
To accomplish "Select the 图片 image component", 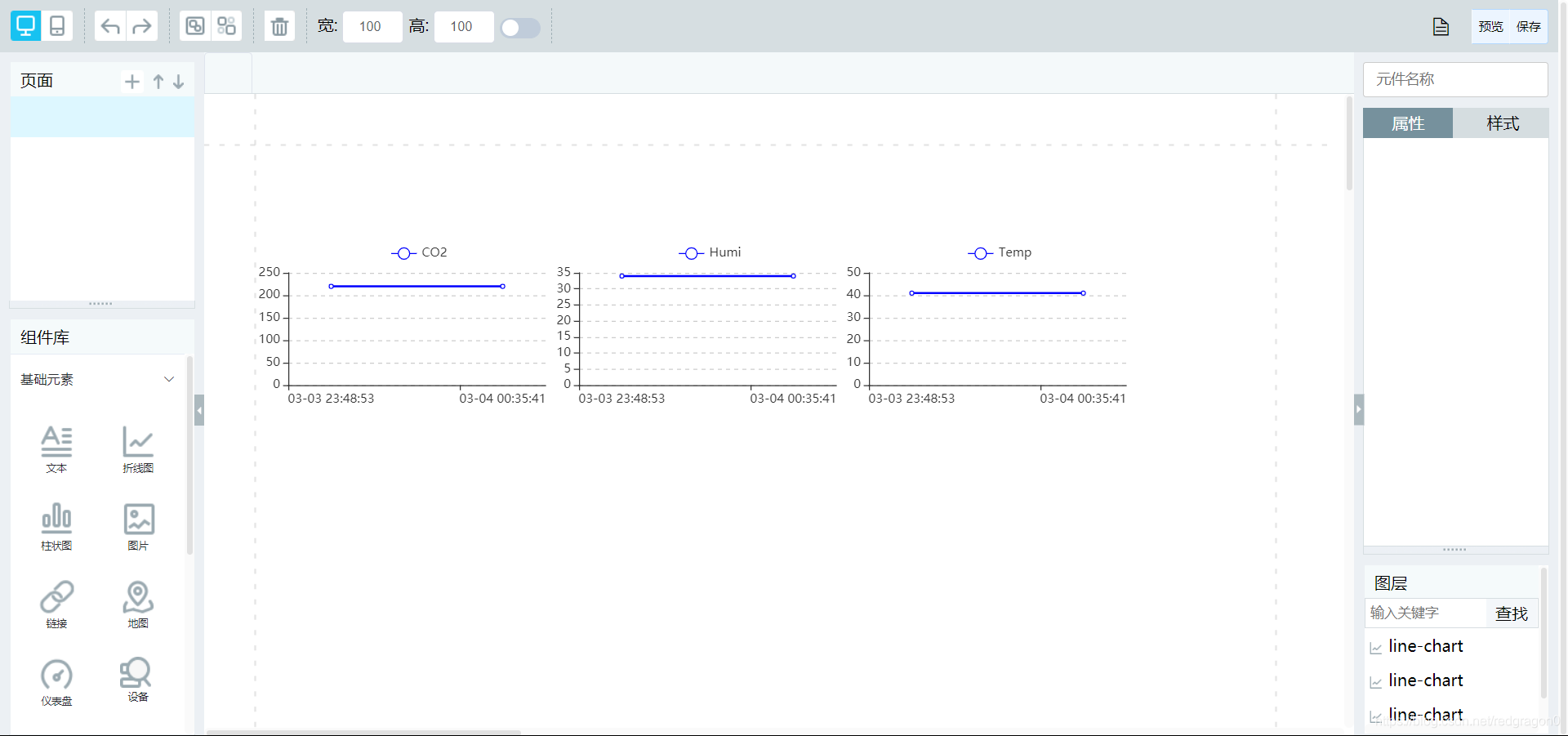I will [138, 527].
